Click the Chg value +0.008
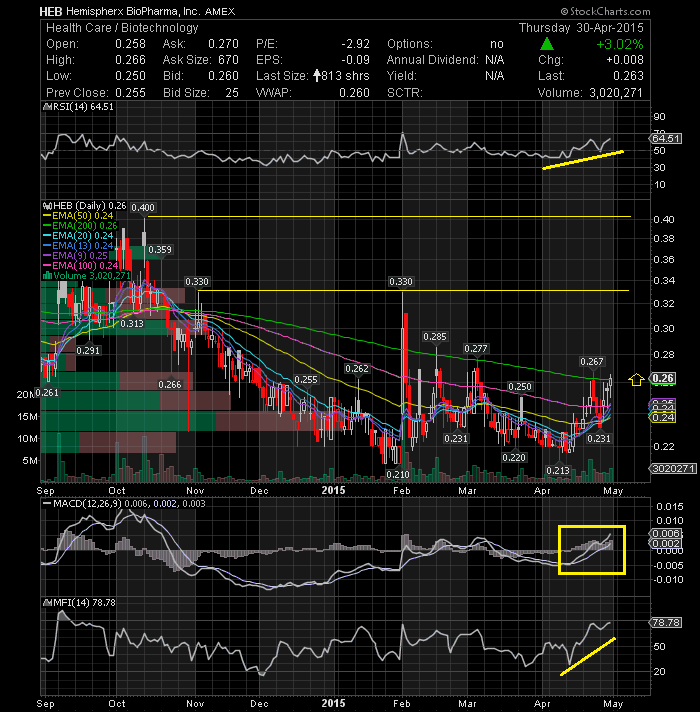 (x=625, y=60)
